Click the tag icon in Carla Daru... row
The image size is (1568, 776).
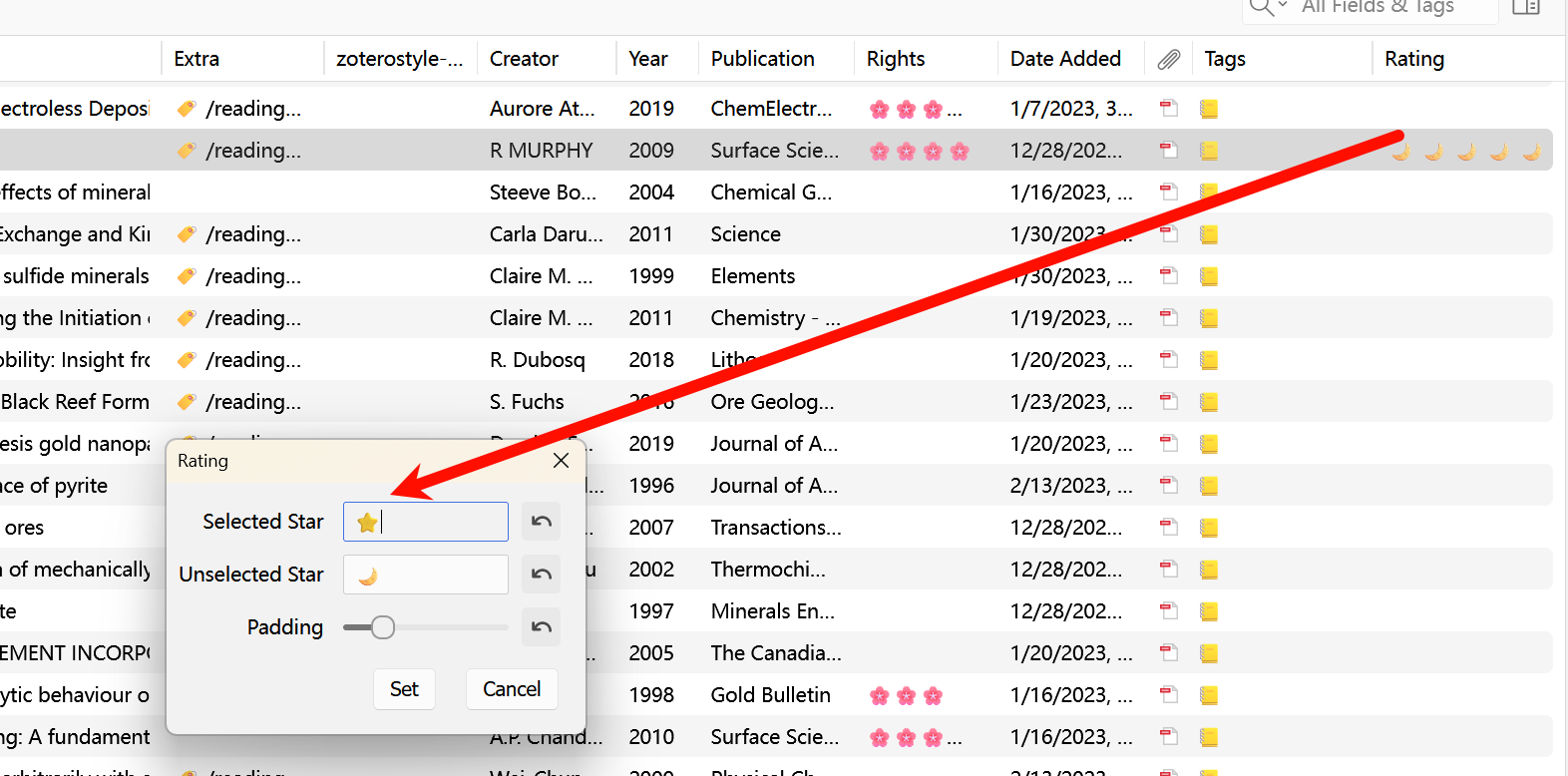tap(187, 234)
